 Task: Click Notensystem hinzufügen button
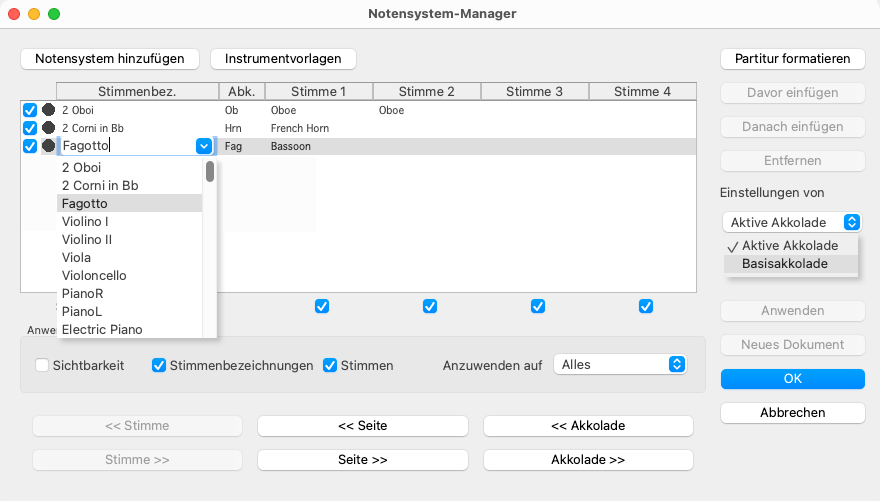[110, 59]
